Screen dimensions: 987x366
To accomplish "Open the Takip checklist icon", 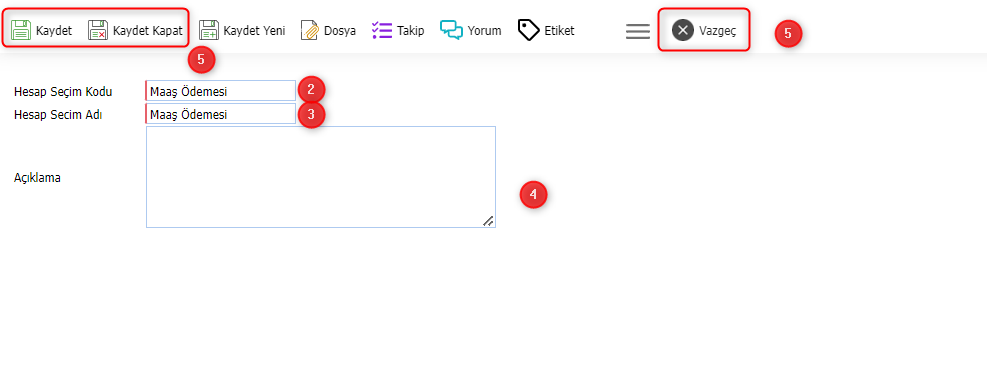I will click(382, 30).
